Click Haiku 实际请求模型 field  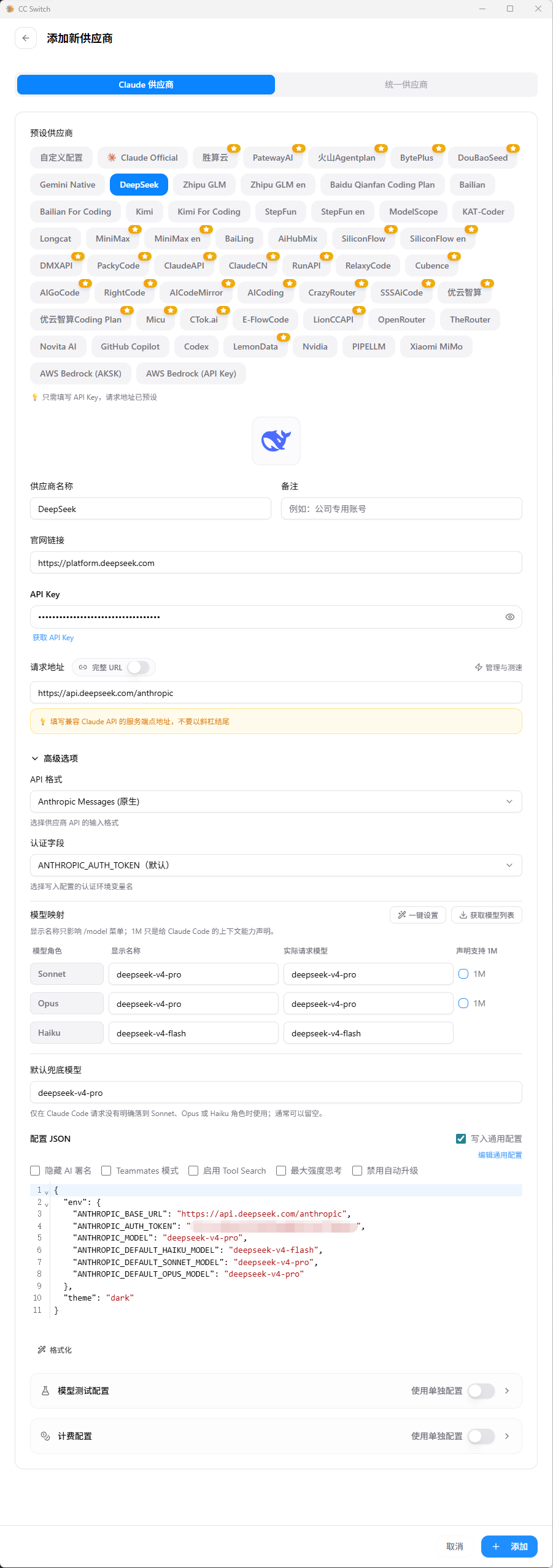pyautogui.click(x=368, y=1033)
